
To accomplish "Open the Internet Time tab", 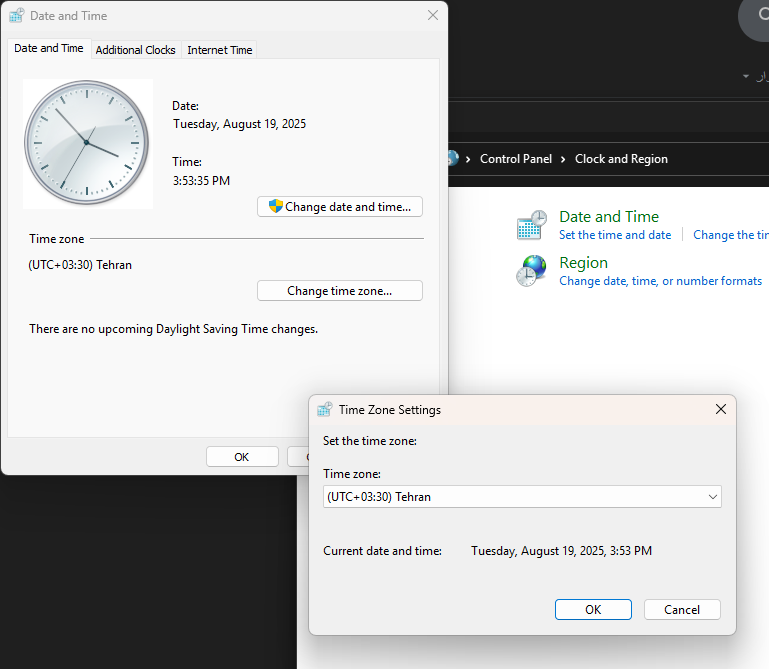I will click(220, 50).
